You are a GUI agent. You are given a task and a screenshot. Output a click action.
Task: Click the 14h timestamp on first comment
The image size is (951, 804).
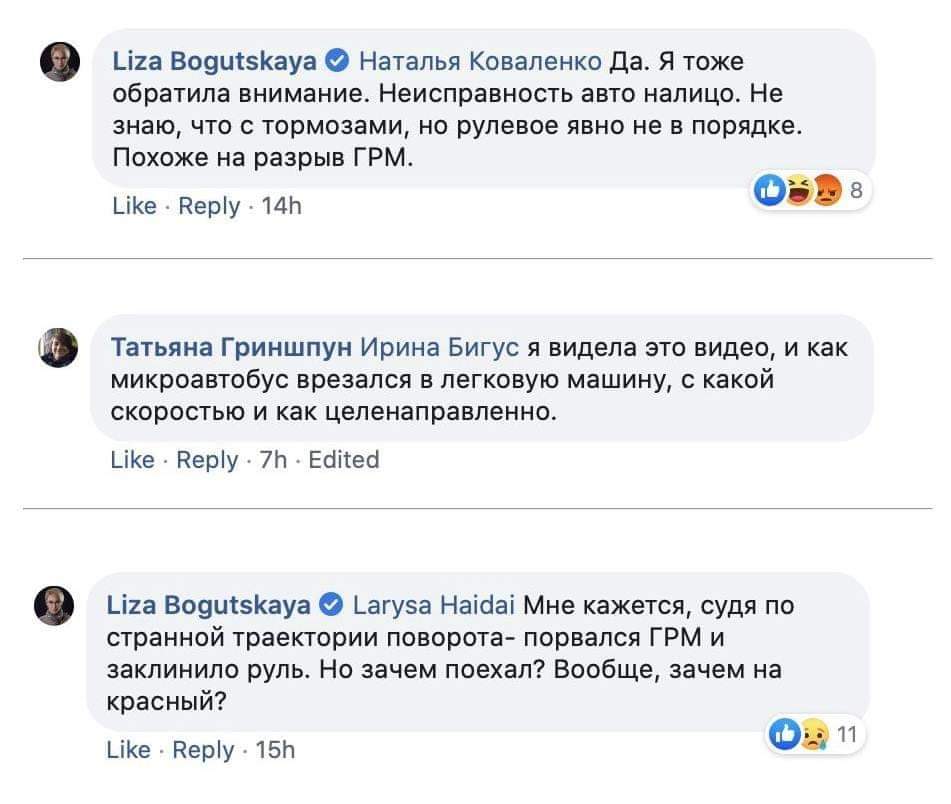tap(280, 206)
